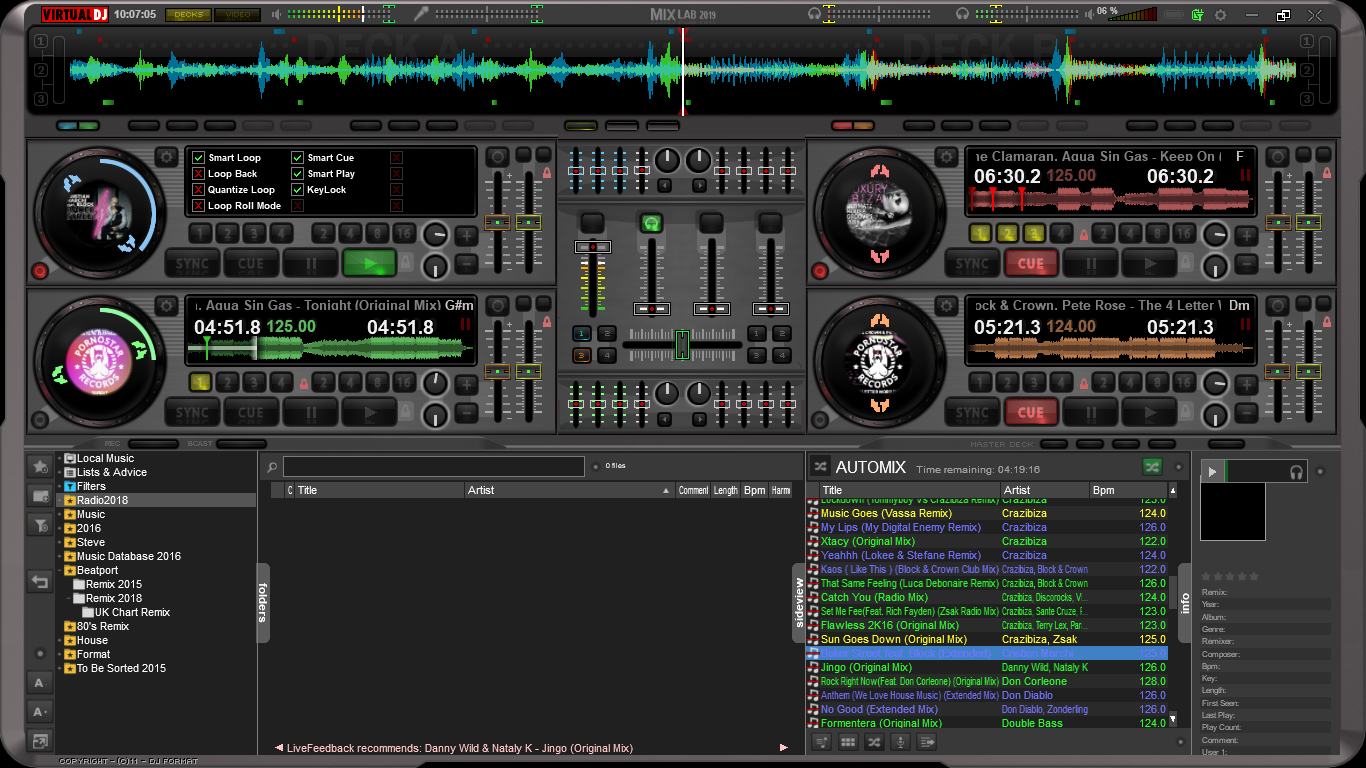1366x768 pixels.
Task: Add a favorite folder using the star icon
Action: point(40,466)
